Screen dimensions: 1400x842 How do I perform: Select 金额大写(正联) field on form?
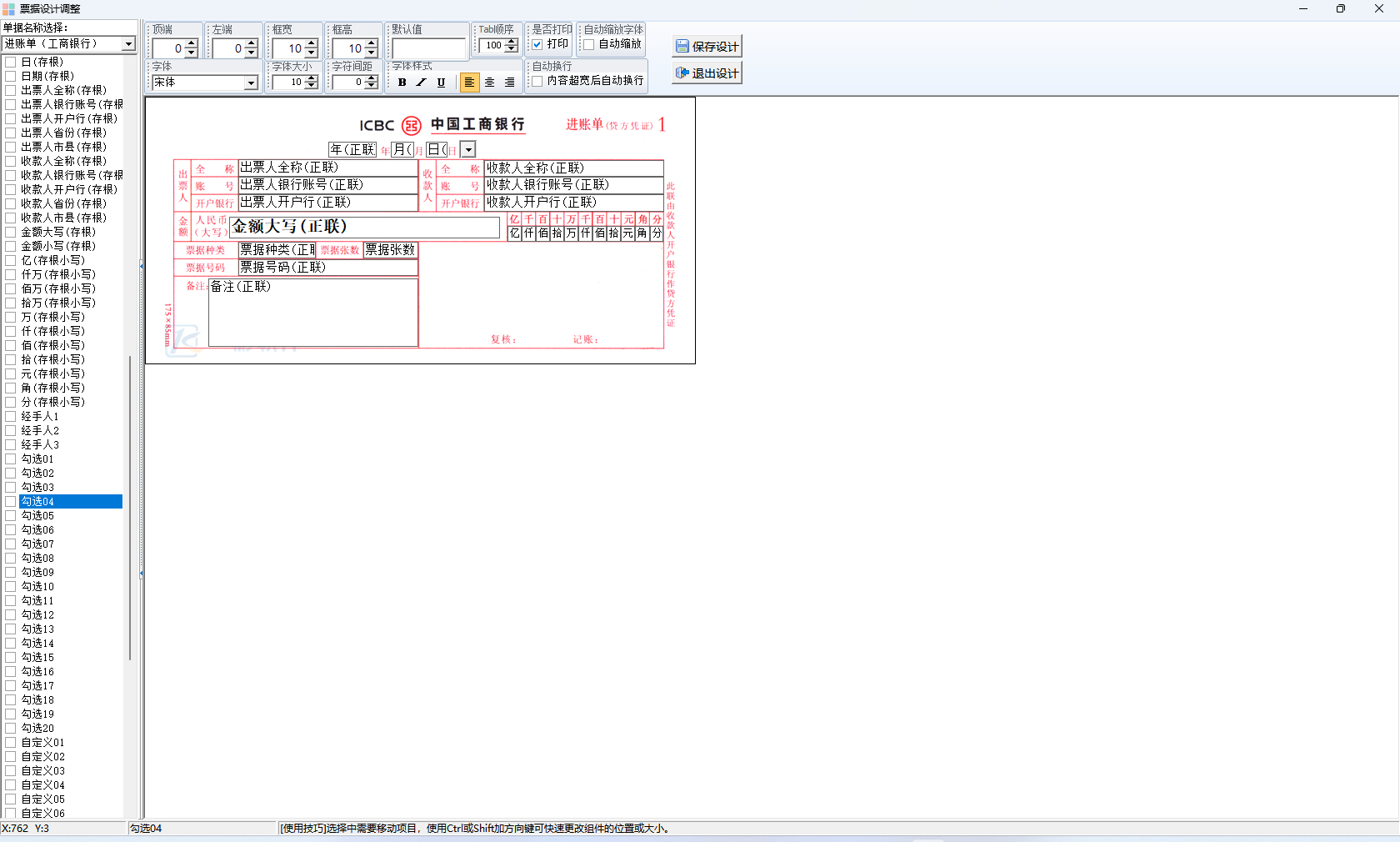pyautogui.click(x=365, y=227)
